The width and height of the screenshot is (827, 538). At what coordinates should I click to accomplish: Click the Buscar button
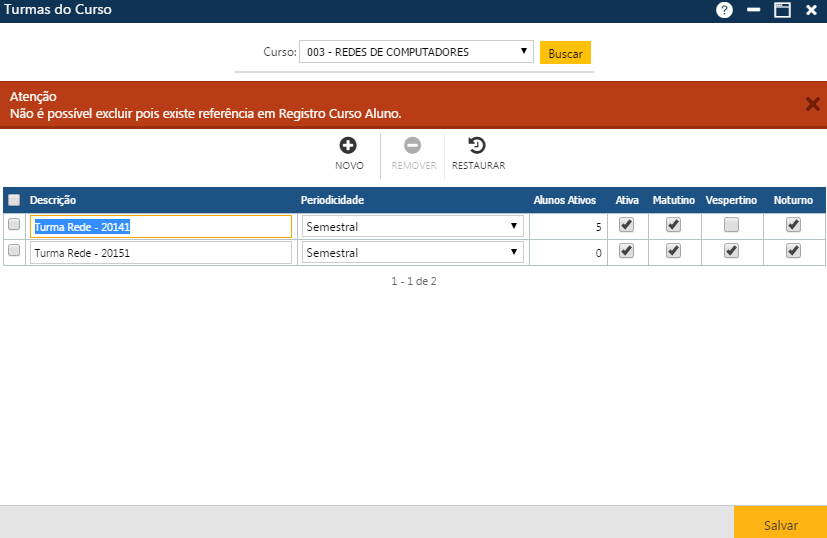pos(565,53)
